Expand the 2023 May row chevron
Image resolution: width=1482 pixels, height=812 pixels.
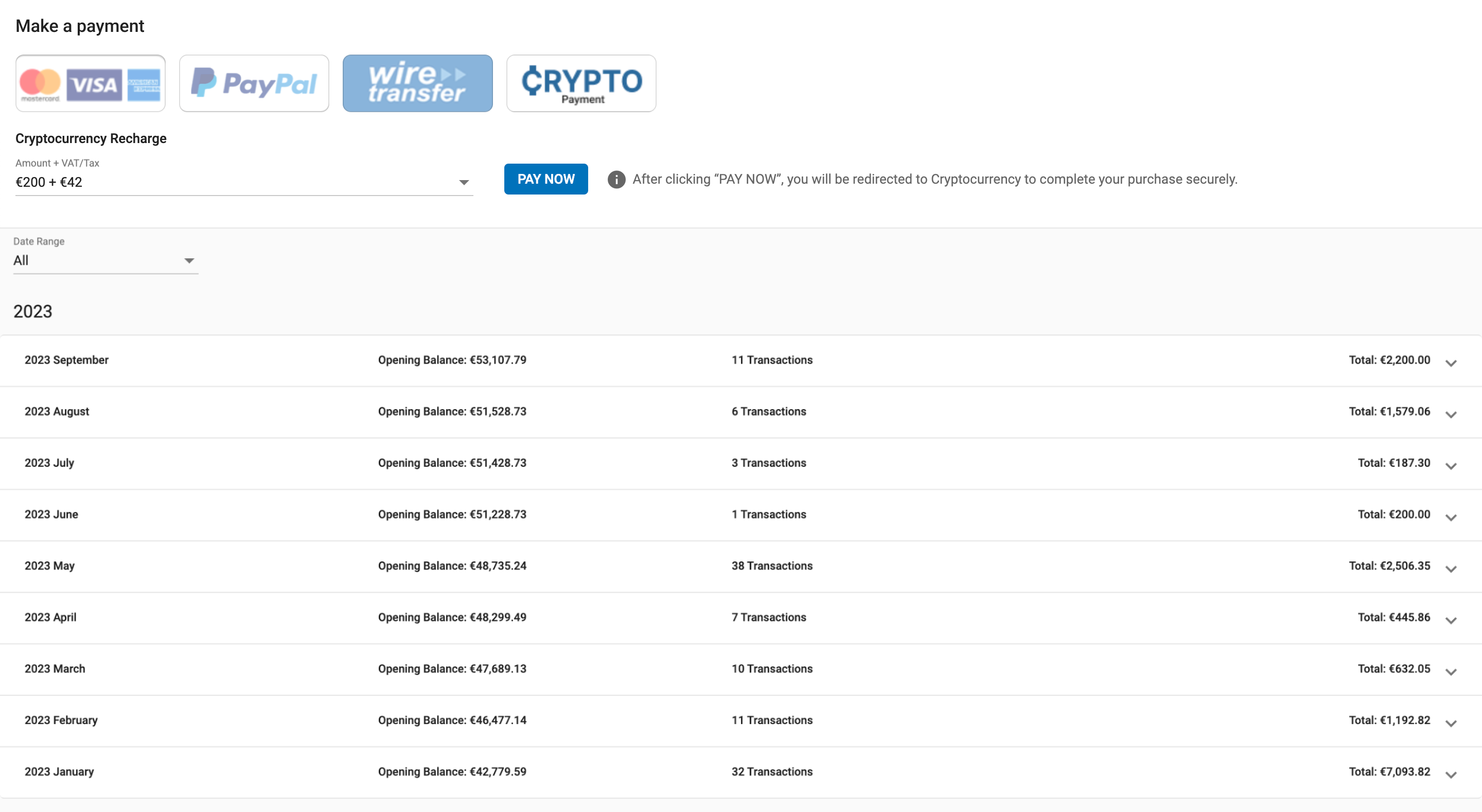point(1451,569)
